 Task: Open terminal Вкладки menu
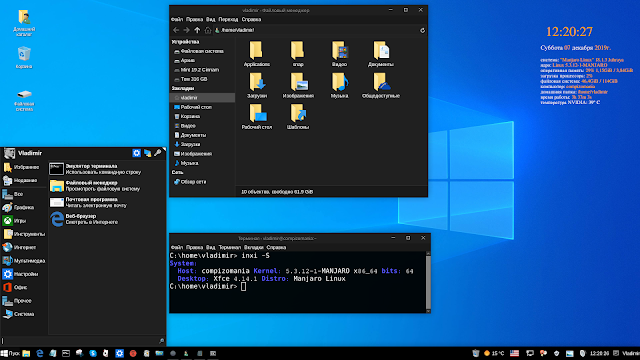[254, 247]
